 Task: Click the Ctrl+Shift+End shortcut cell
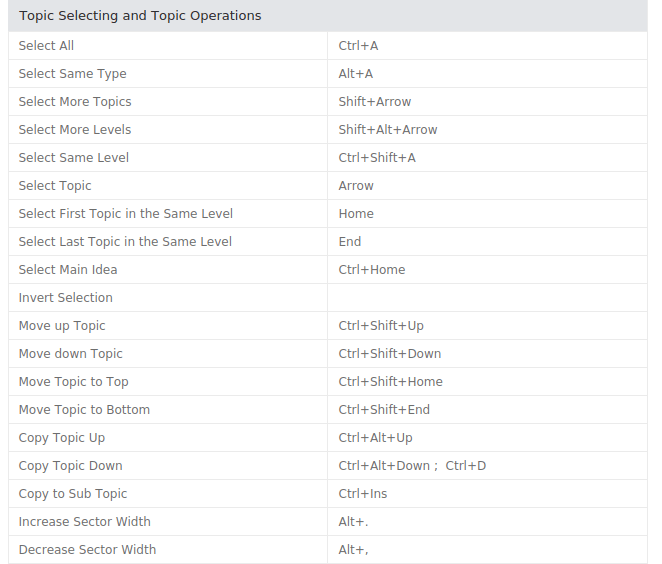(x=487, y=409)
